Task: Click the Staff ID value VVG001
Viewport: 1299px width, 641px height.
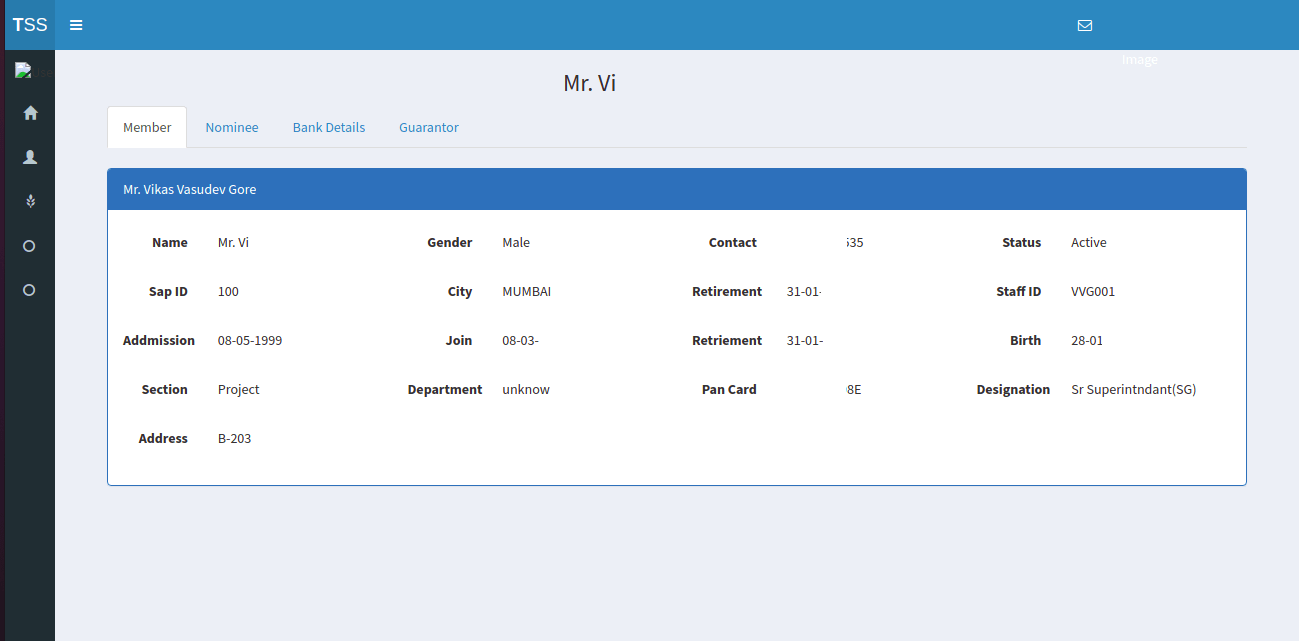Action: [x=1092, y=292]
